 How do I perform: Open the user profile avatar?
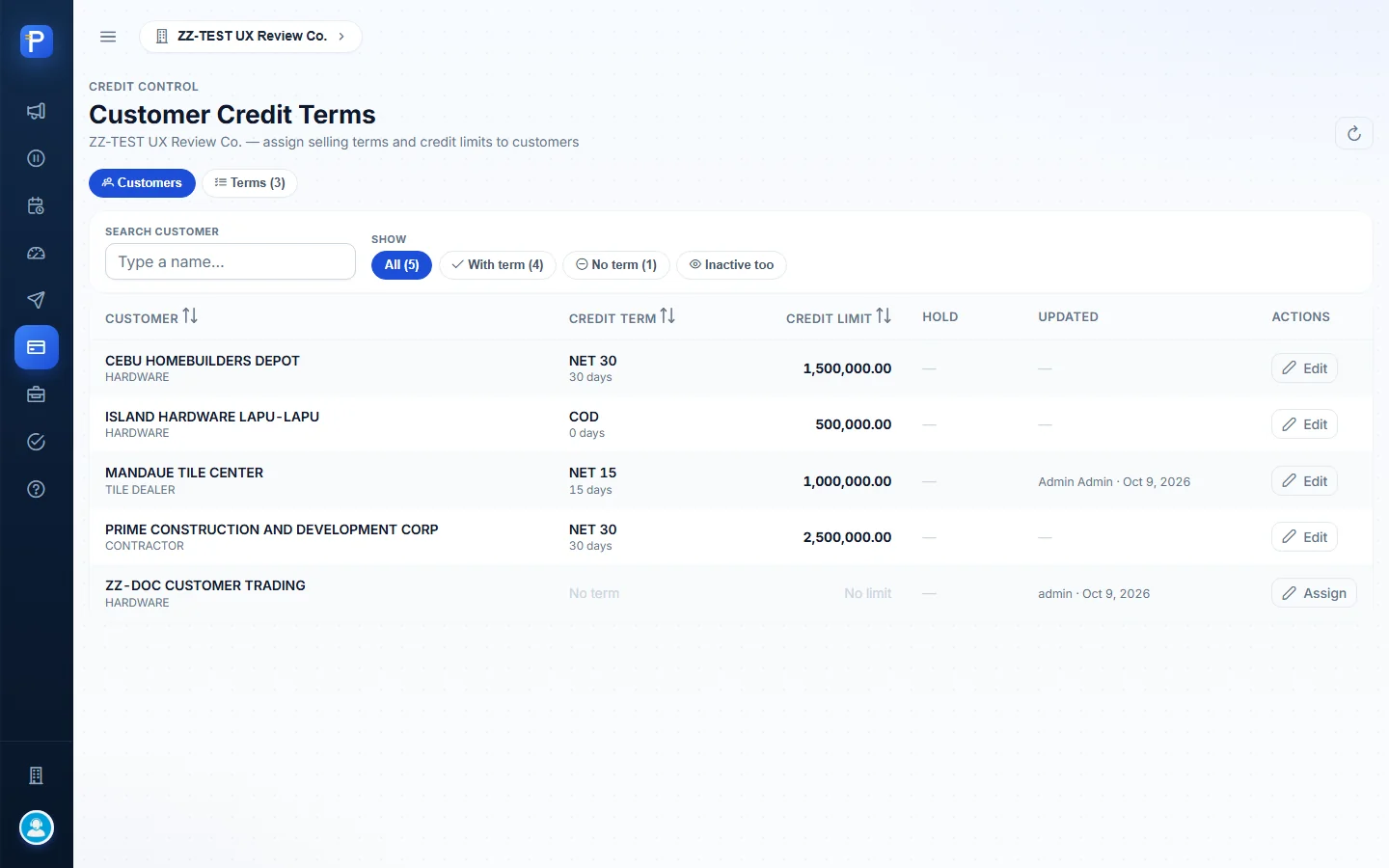coord(37,827)
